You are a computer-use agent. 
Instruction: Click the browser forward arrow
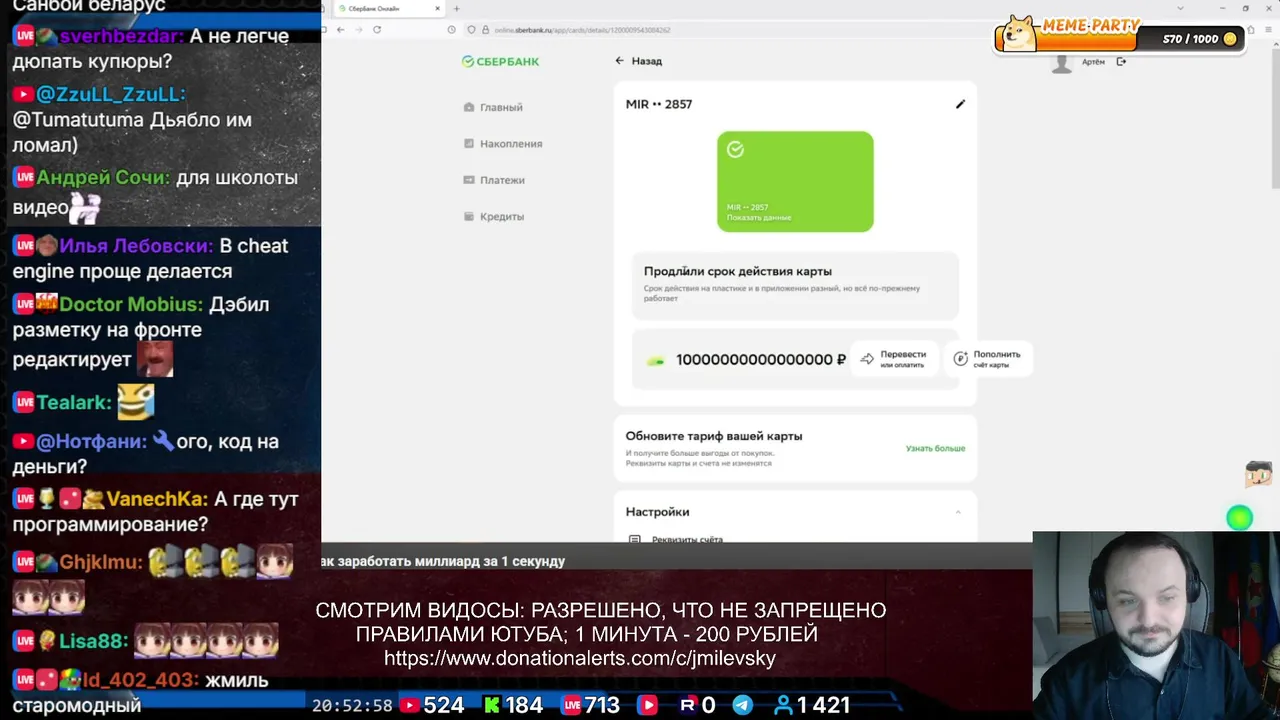click(x=358, y=30)
